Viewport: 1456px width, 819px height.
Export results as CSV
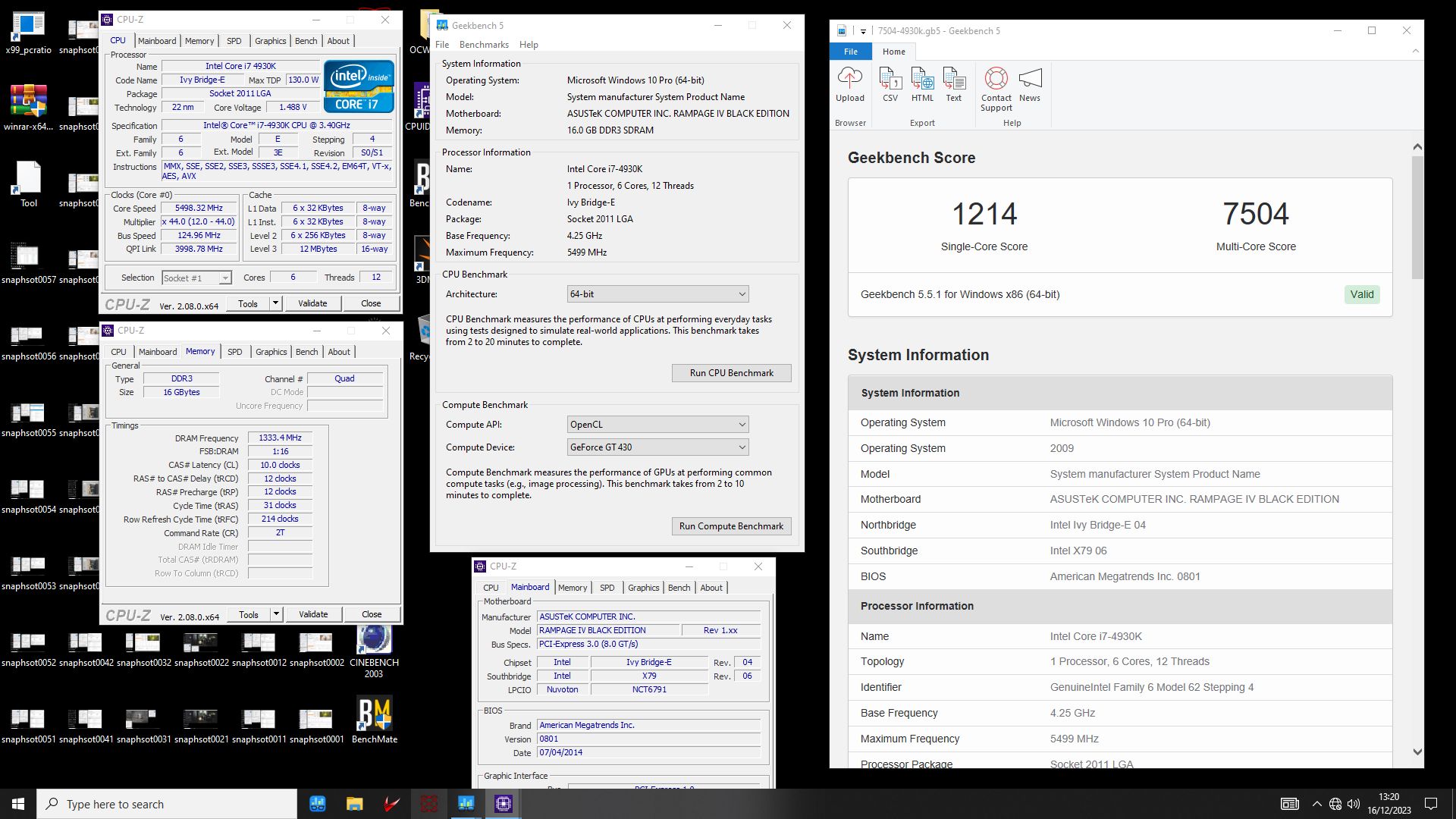coord(890,84)
